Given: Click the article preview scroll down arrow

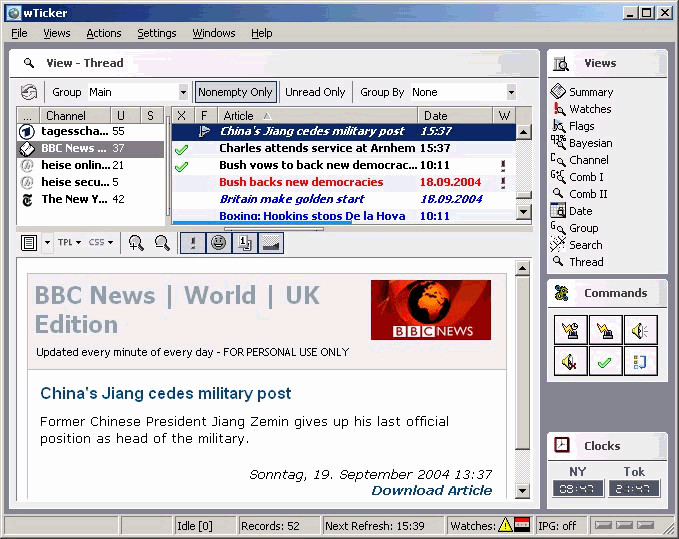Looking at the screenshot, I should click(523, 491).
